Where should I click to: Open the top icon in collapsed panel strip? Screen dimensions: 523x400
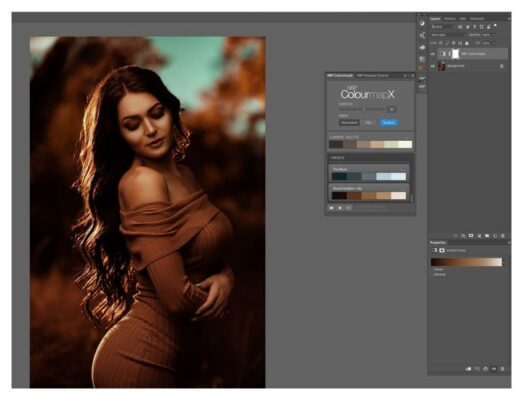(x=422, y=23)
